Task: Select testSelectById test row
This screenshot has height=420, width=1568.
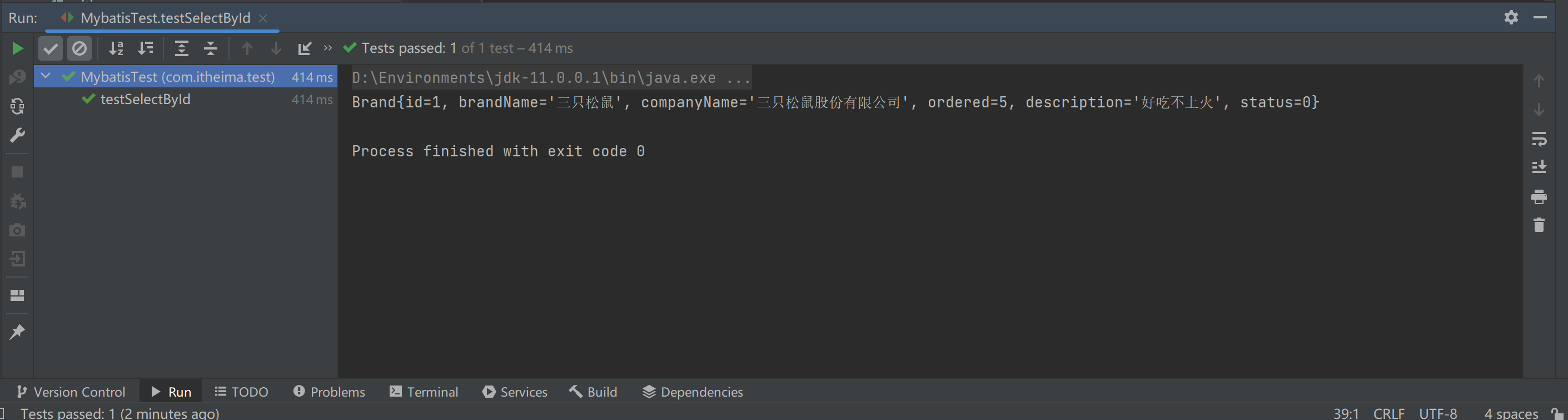Action: tap(186, 100)
